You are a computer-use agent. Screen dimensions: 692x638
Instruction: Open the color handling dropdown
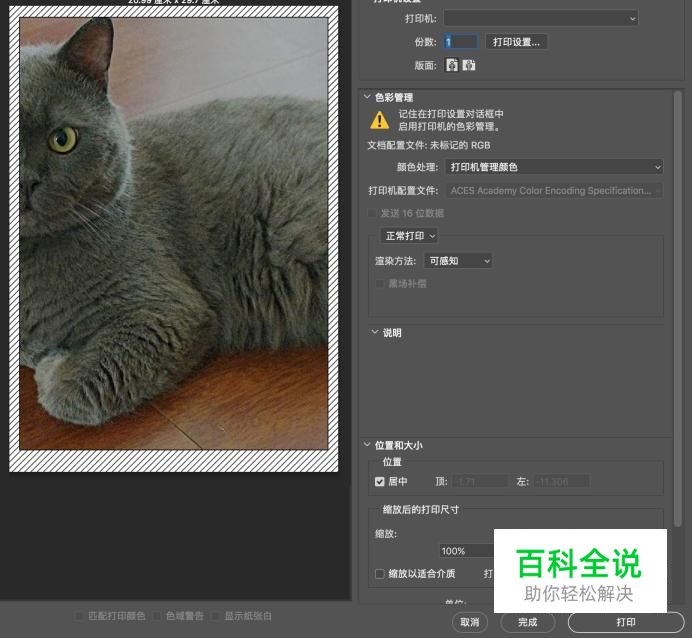554,167
